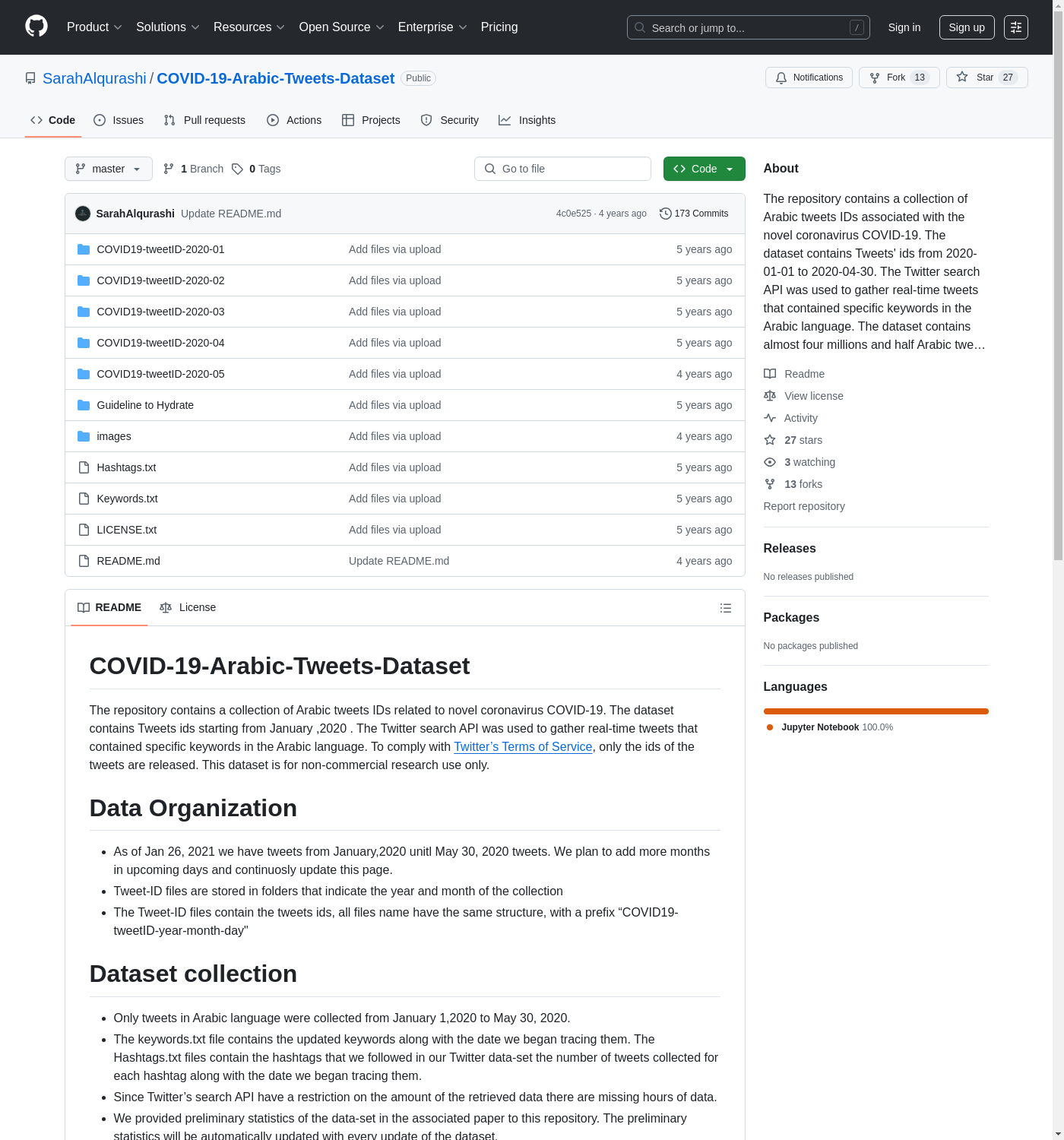
Task: Click the Hashtags.txt file icon
Action: click(84, 467)
